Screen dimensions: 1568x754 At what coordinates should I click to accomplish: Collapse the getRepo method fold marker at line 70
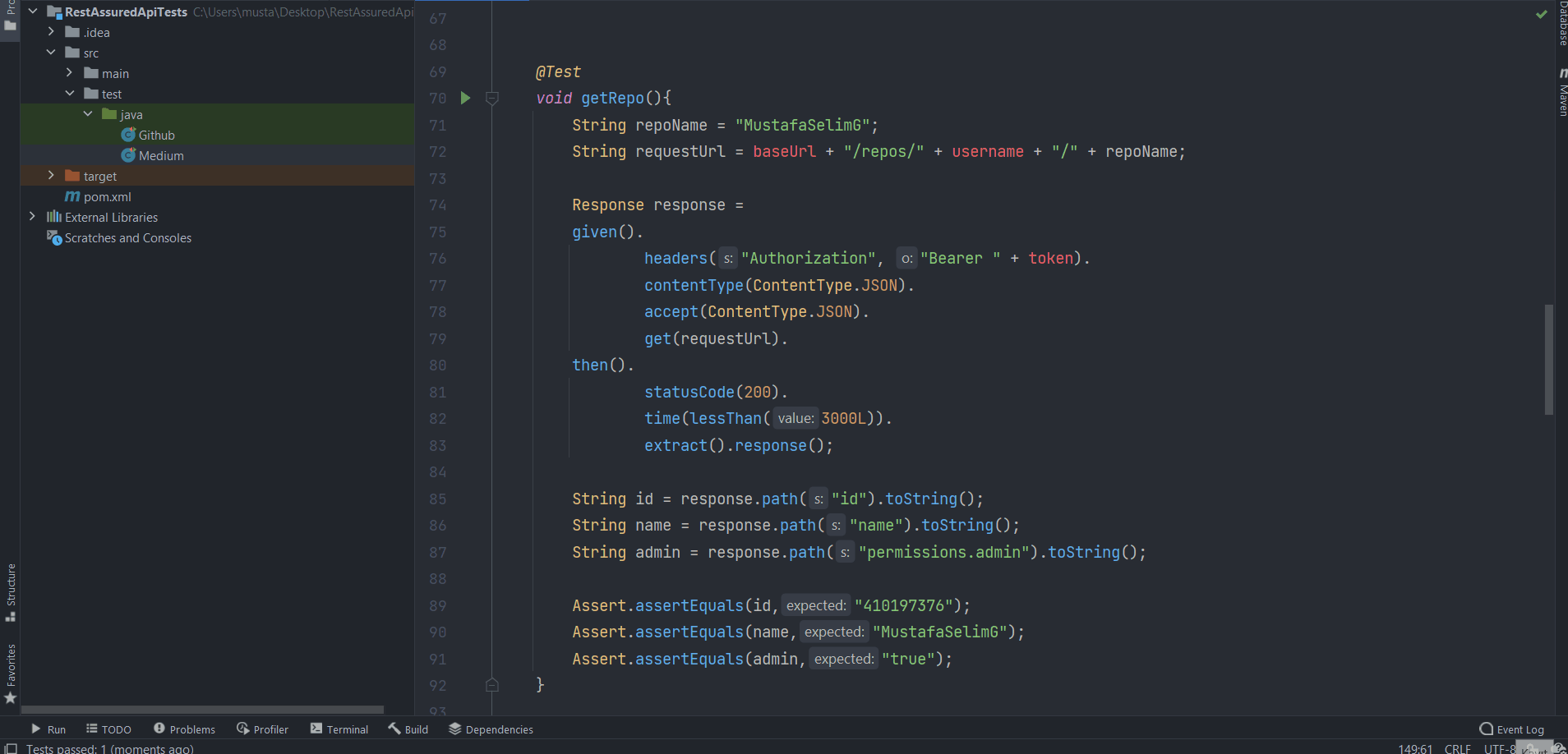coord(492,99)
